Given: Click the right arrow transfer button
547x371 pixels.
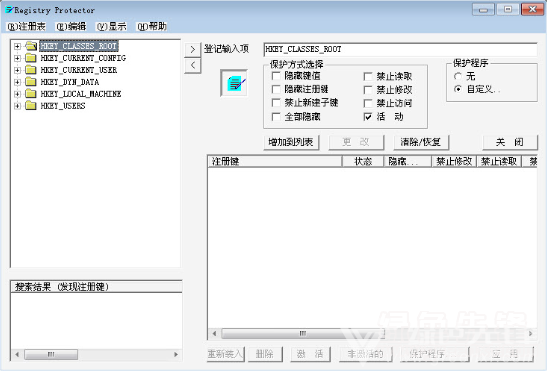Looking at the screenshot, I should pos(193,50).
